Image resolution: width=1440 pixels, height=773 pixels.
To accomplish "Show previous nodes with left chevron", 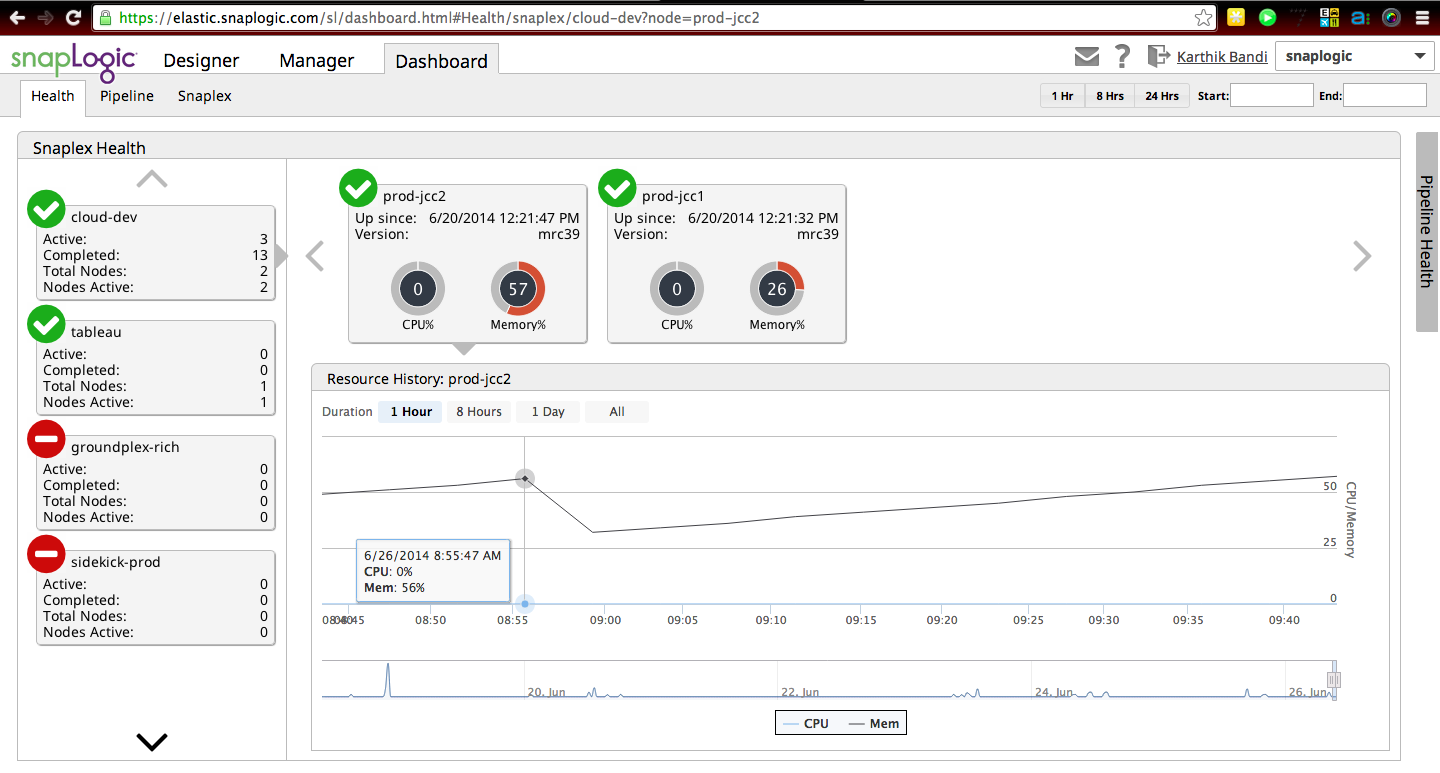I will point(315,256).
